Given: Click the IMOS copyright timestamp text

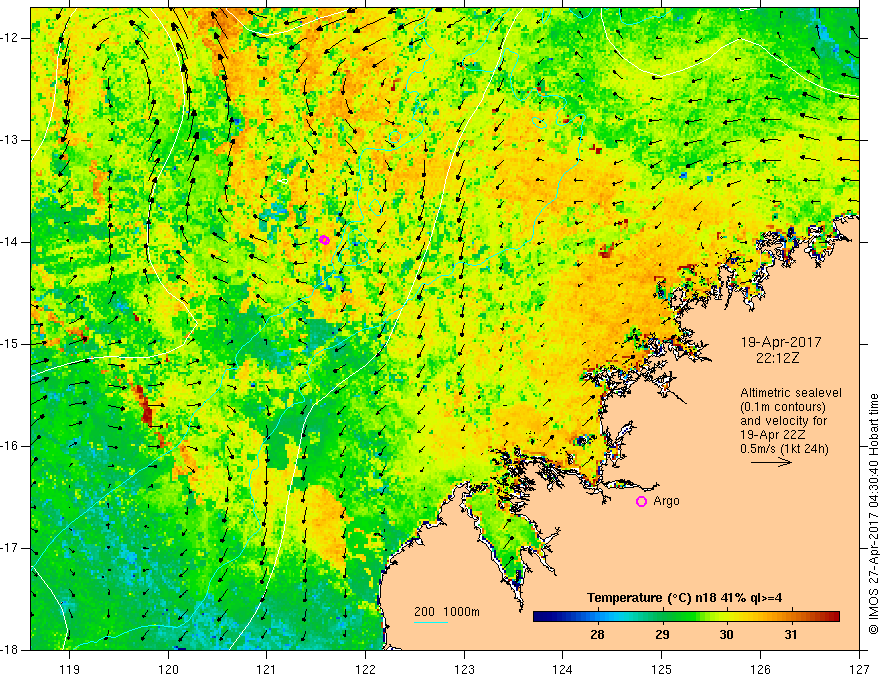Looking at the screenshot, I should tap(873, 514).
